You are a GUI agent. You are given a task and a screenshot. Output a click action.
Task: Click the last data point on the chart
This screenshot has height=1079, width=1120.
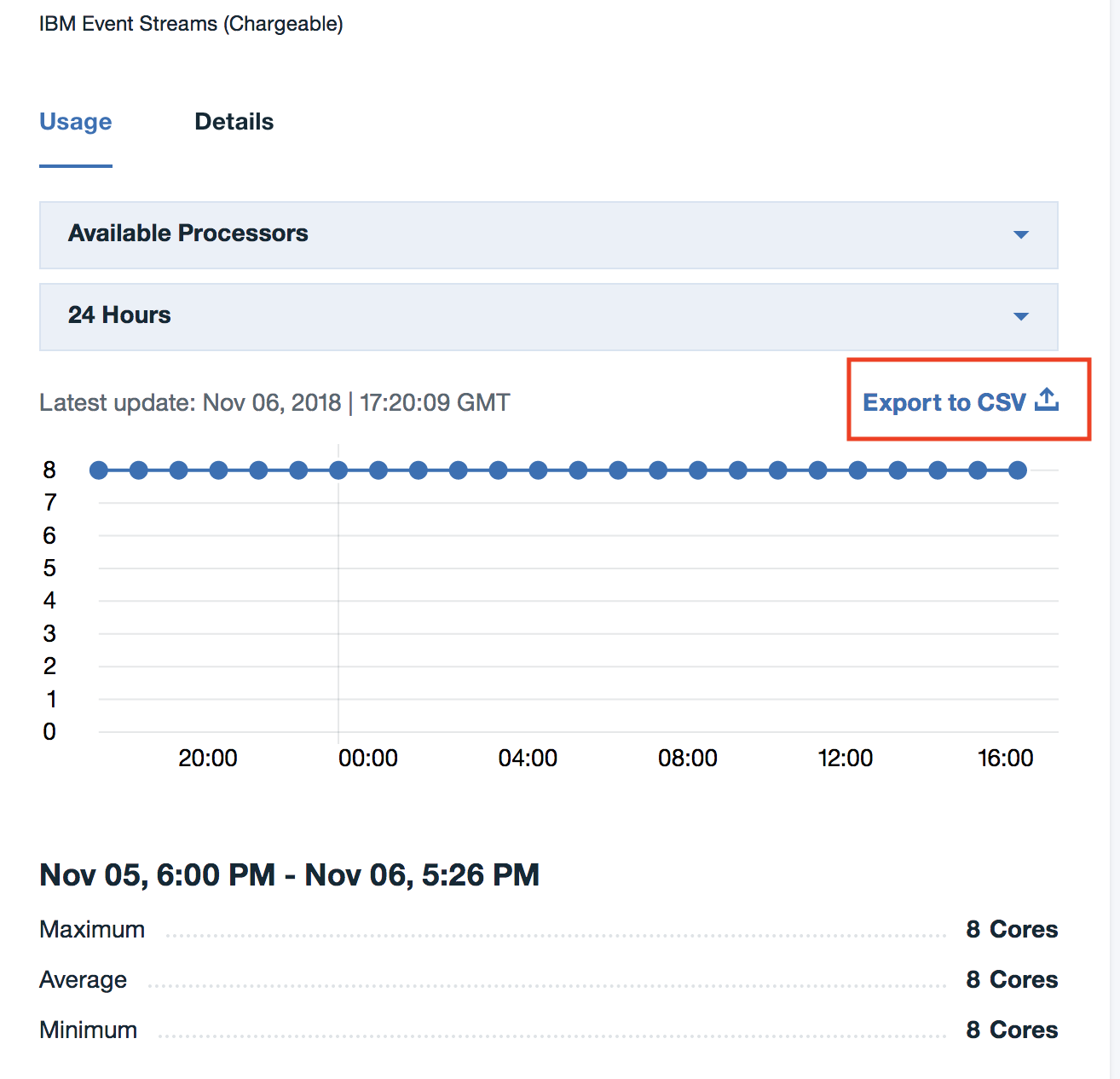(x=1018, y=470)
